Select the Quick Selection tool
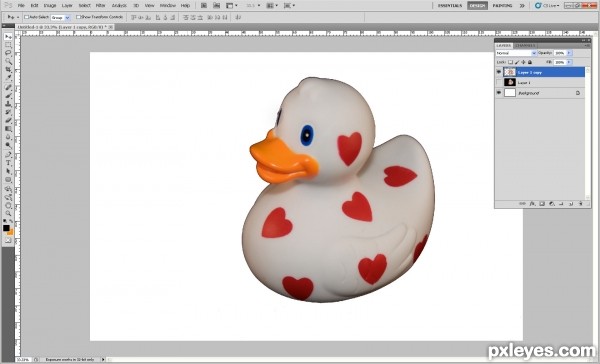This screenshot has width=600, height=364. tap(8, 61)
